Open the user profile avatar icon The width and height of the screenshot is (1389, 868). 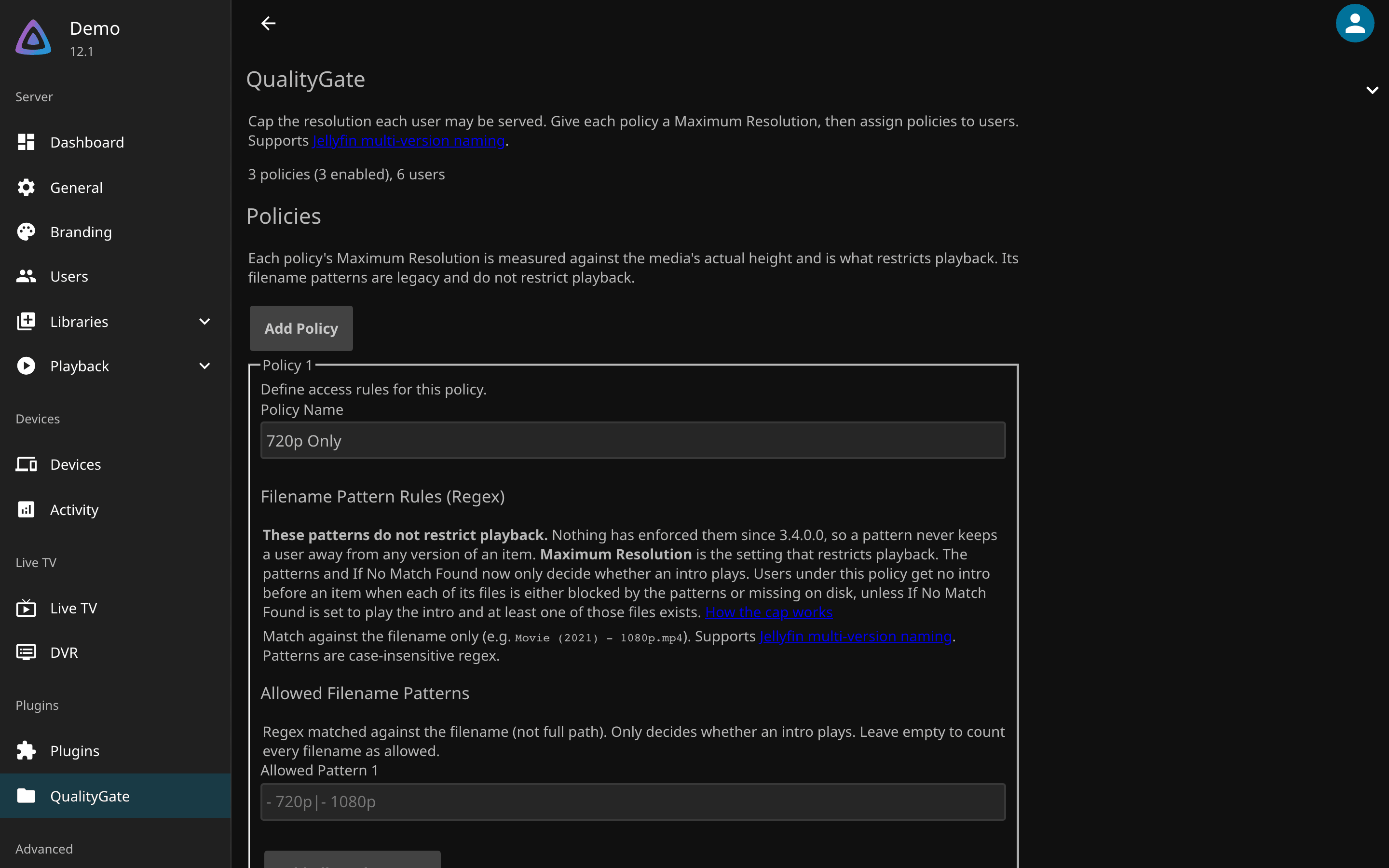(x=1355, y=24)
